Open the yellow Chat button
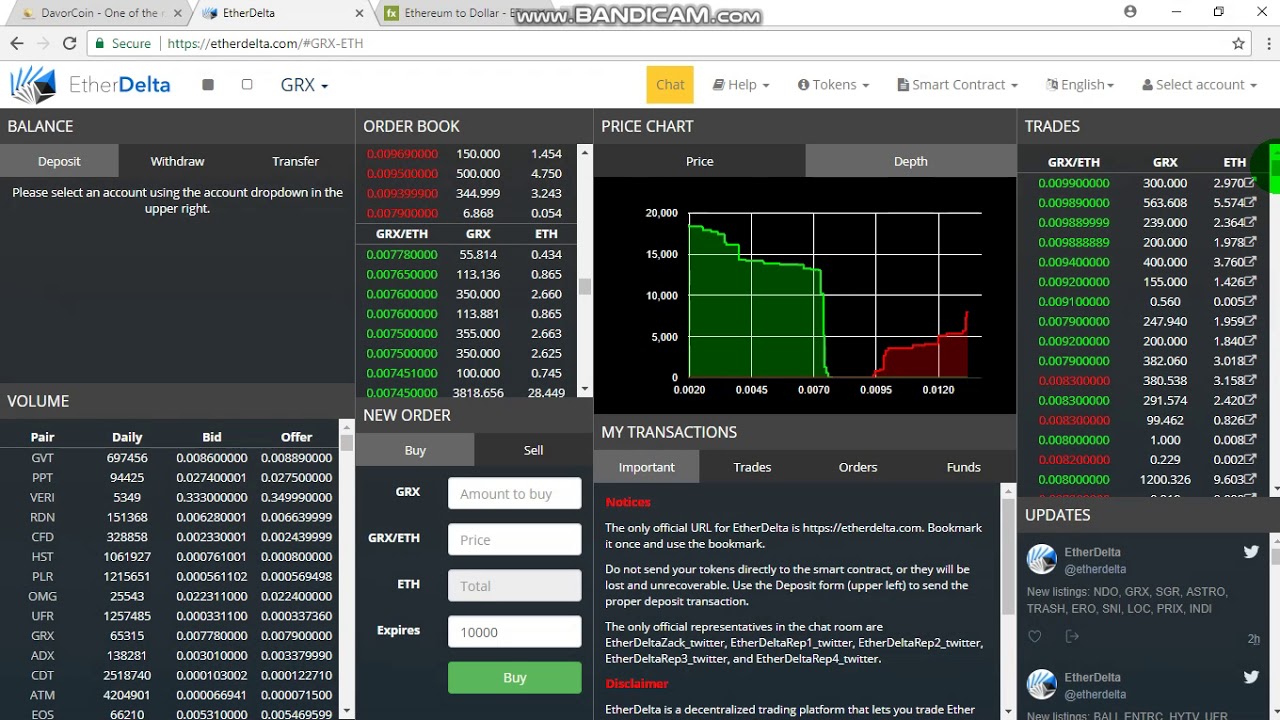This screenshot has height=720, width=1280. (x=670, y=85)
